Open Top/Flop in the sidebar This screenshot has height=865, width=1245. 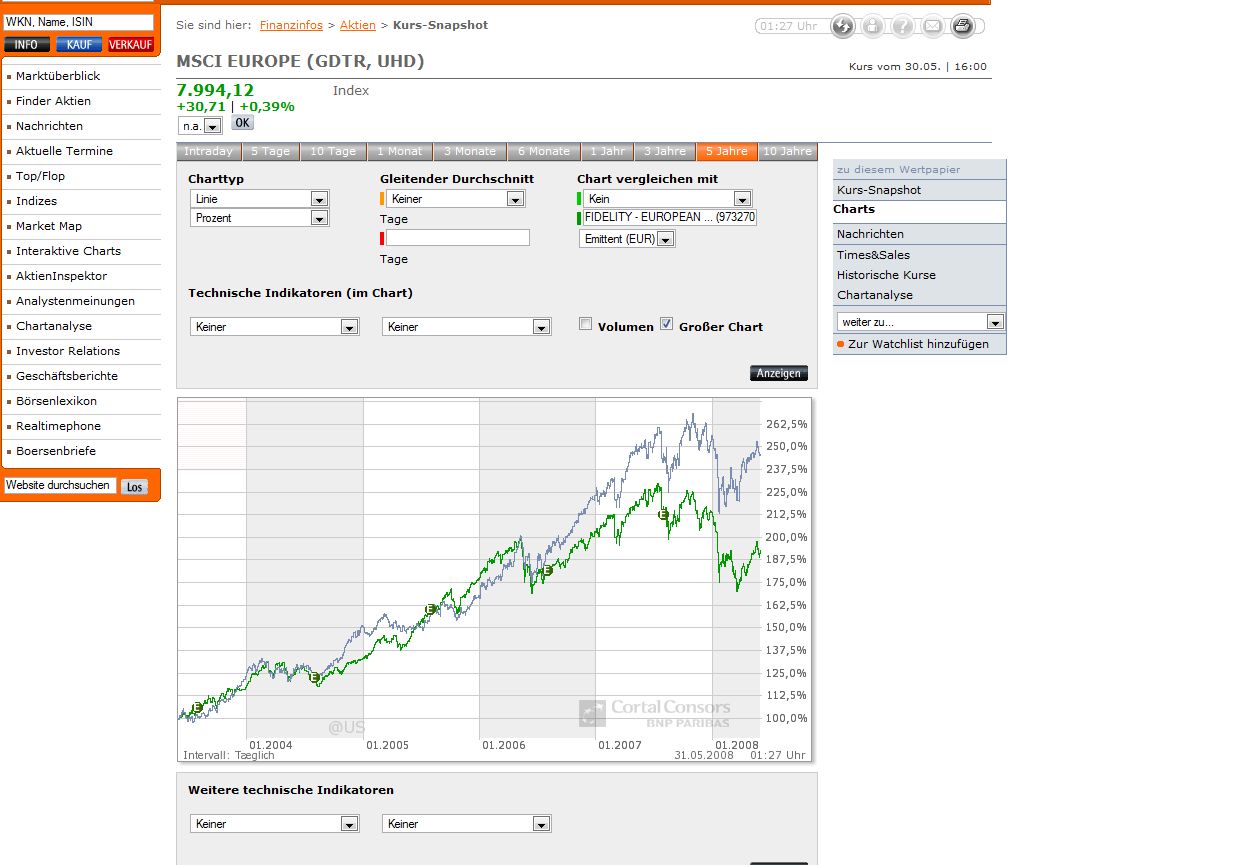(40, 176)
